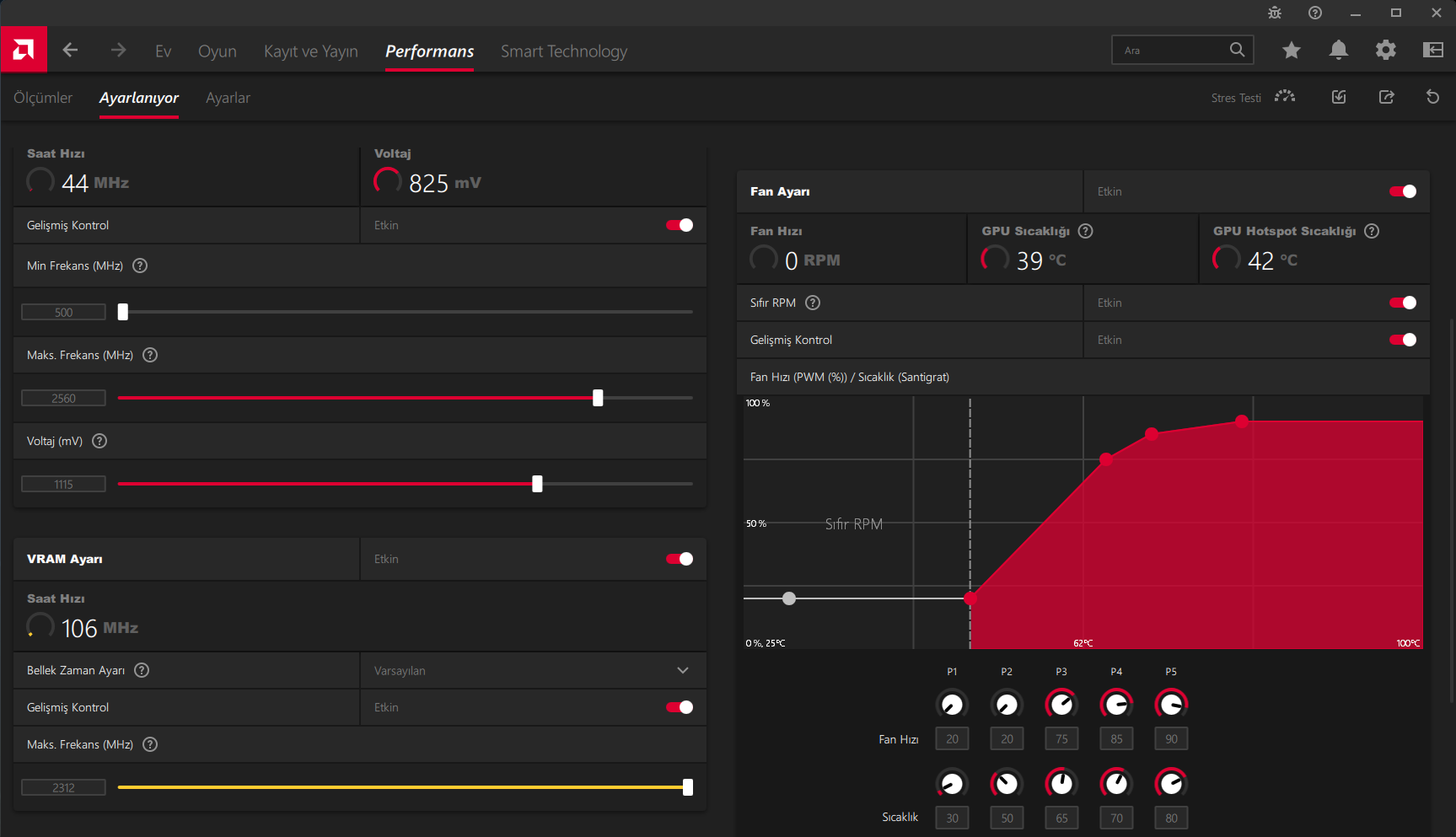Image resolution: width=1456 pixels, height=837 pixels.
Task: Click Voltaj slider handle
Action: click(537, 484)
